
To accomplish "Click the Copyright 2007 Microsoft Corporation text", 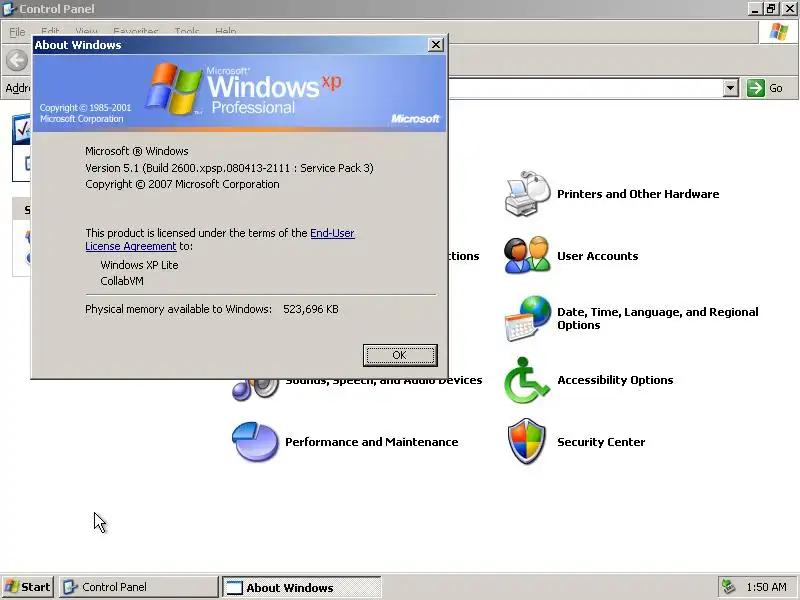I will point(182,184).
